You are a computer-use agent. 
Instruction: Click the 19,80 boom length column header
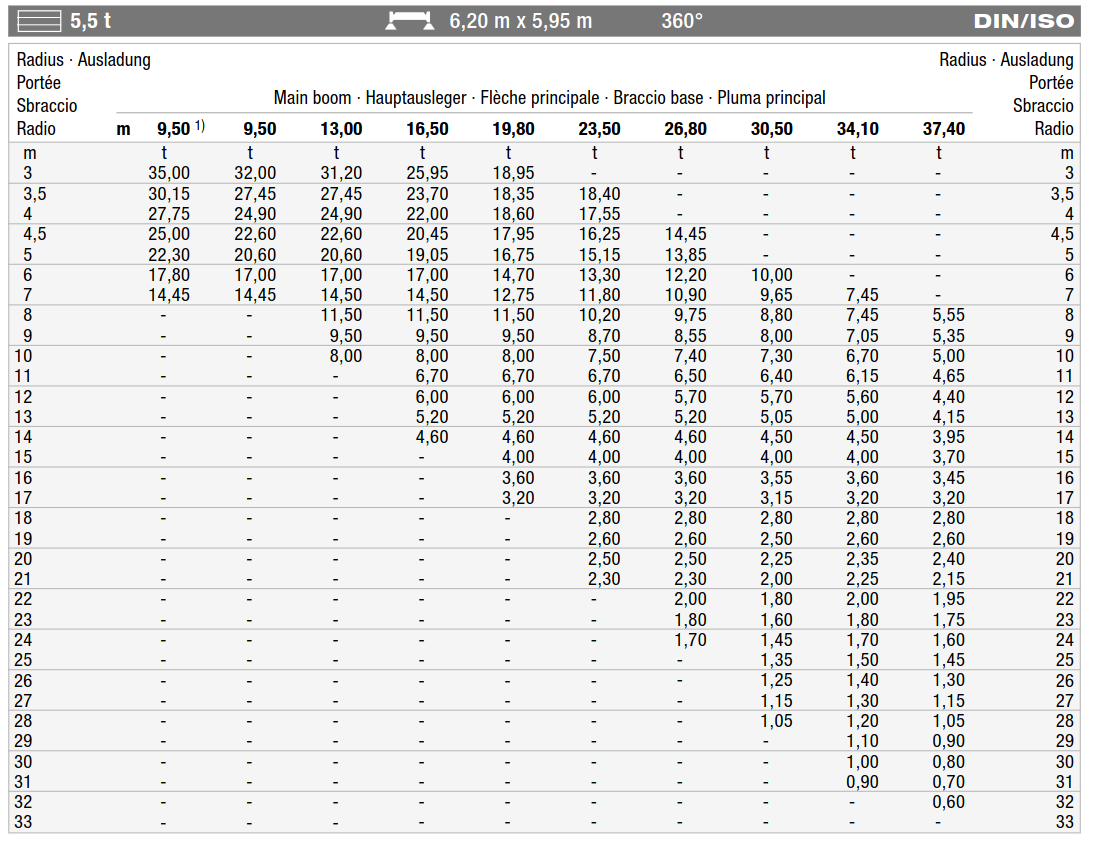point(513,129)
